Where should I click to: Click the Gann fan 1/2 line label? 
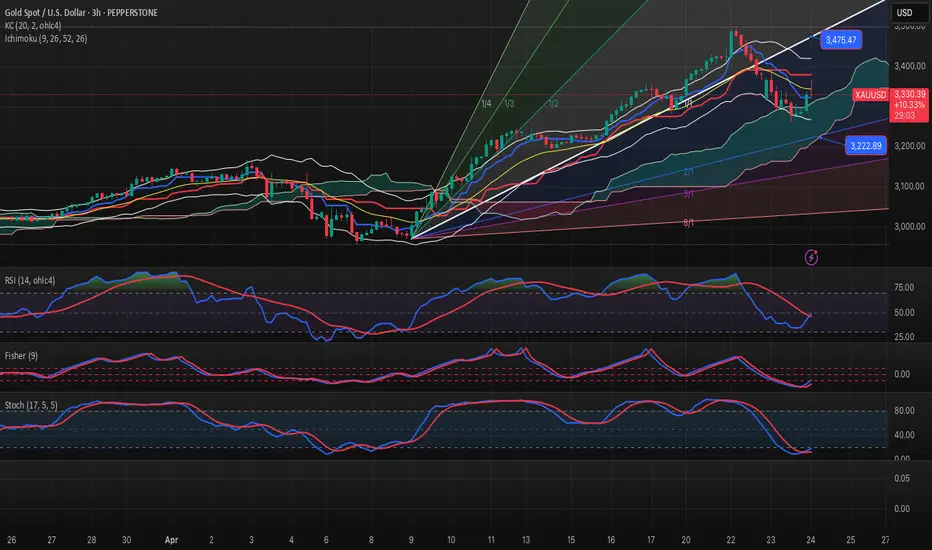(x=552, y=104)
